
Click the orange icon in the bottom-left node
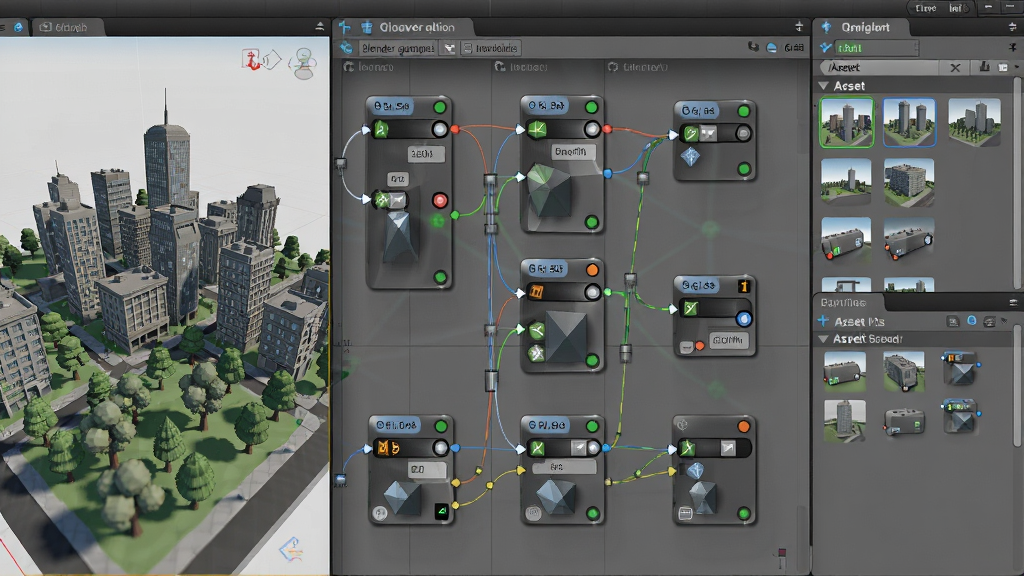[x=385, y=448]
